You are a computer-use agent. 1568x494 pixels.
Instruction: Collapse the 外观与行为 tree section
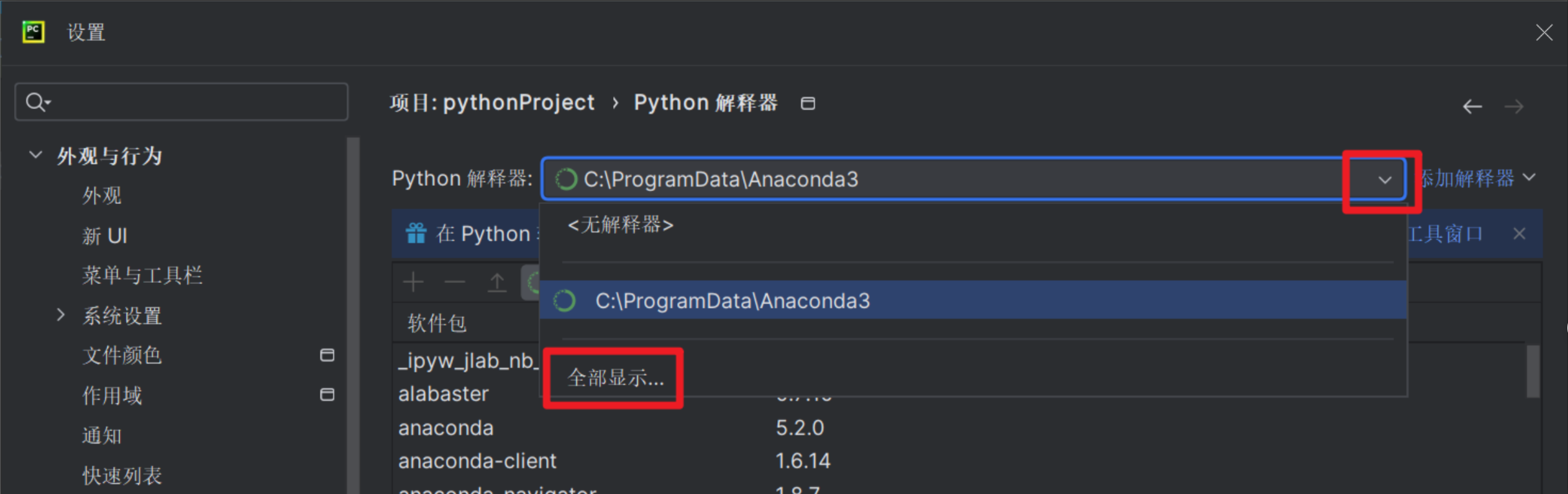click(36, 156)
